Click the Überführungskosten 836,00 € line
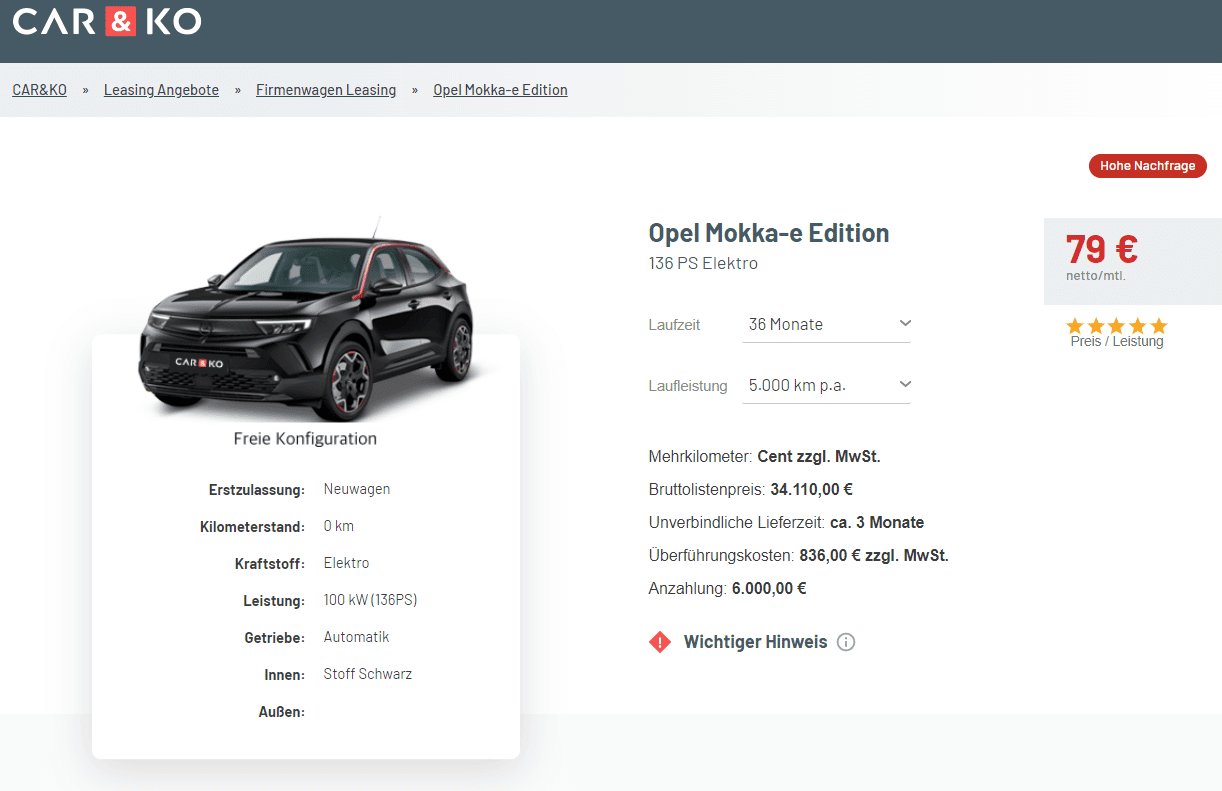 click(799, 556)
